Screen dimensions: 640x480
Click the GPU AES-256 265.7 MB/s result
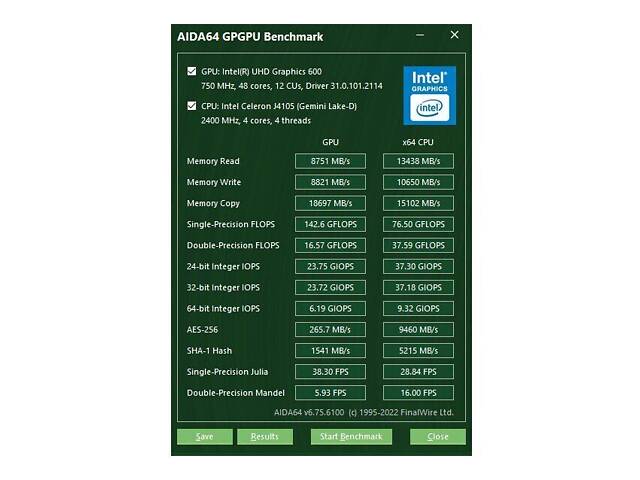click(330, 329)
